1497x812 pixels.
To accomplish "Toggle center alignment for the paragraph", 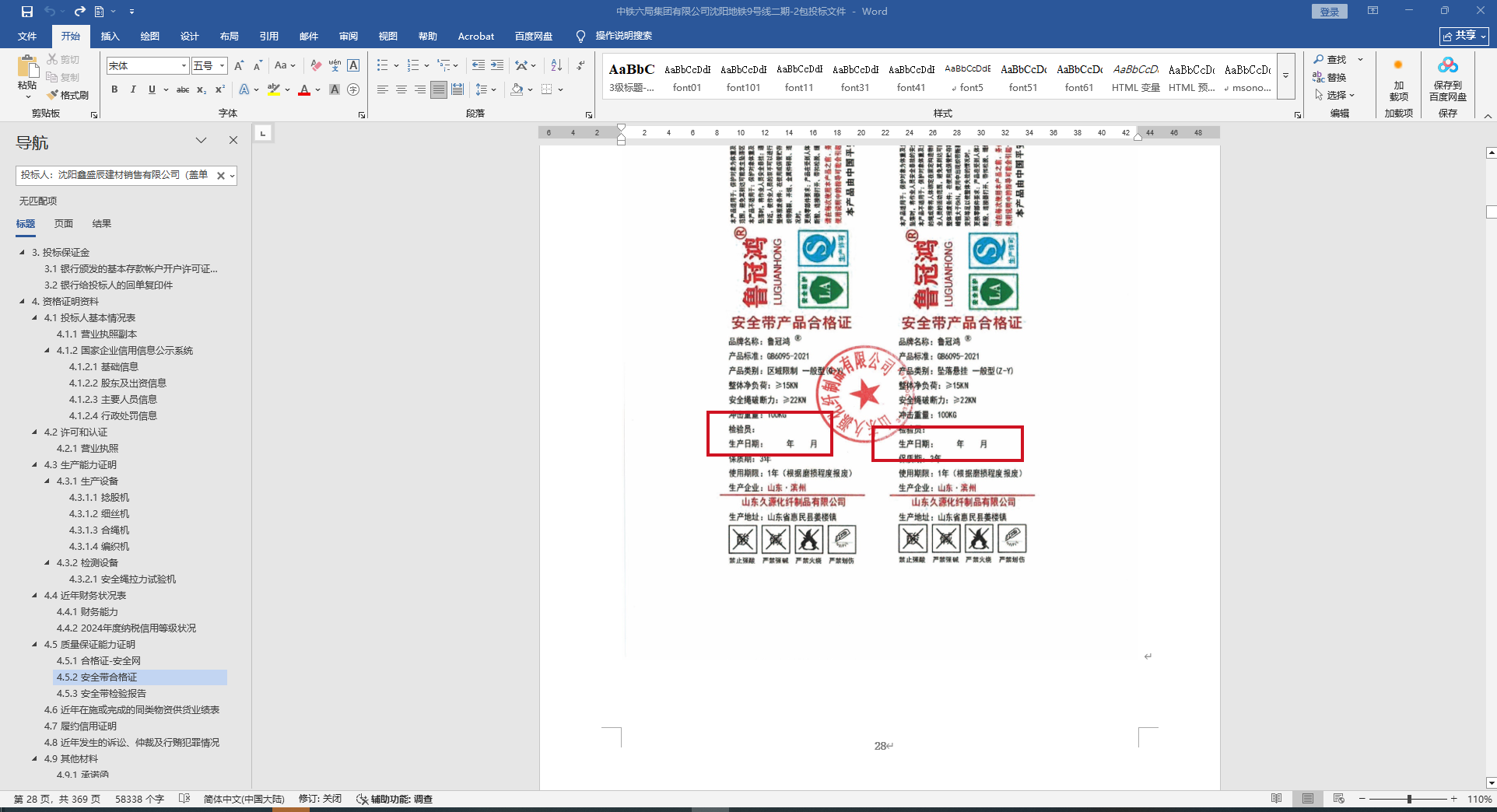I will [x=401, y=90].
